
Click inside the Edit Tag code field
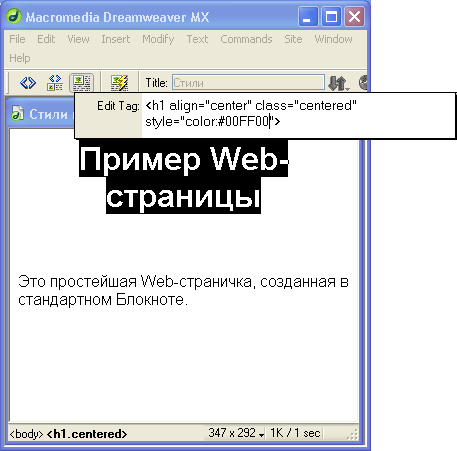pos(298,115)
